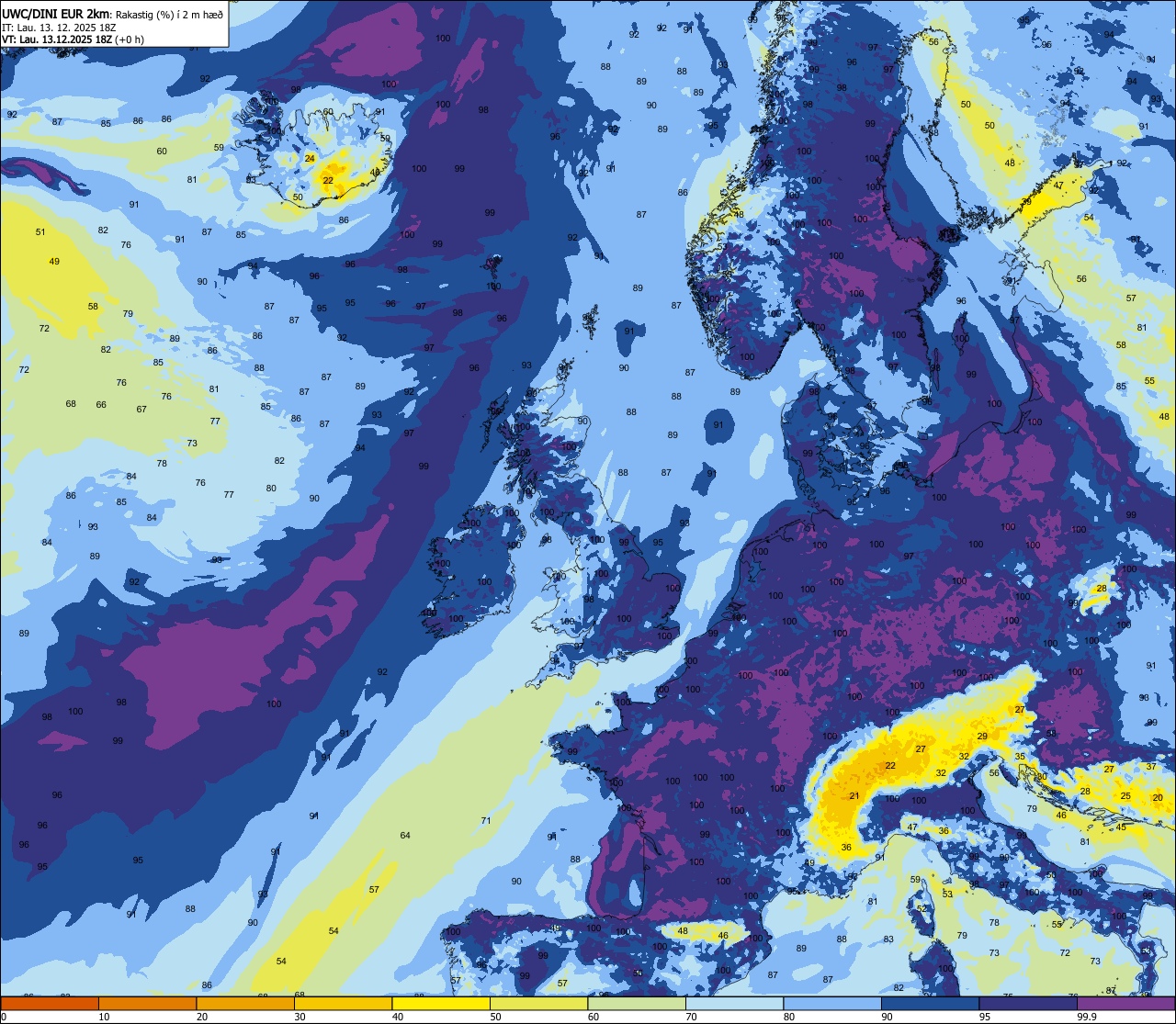1176x1024 pixels.
Task: Click the "37" humidity value on the map
Action: (x=1151, y=766)
